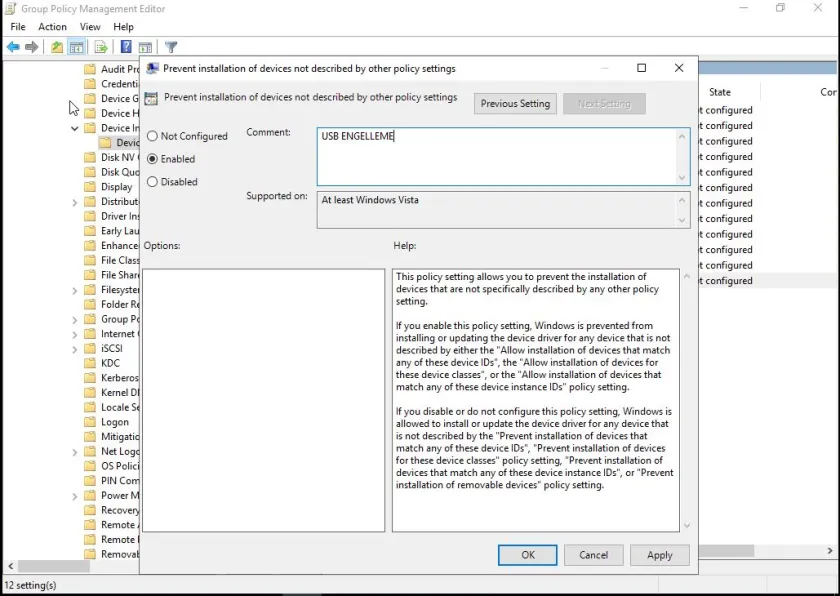
Task: Click the Filter funnel icon
Action: pos(171,47)
